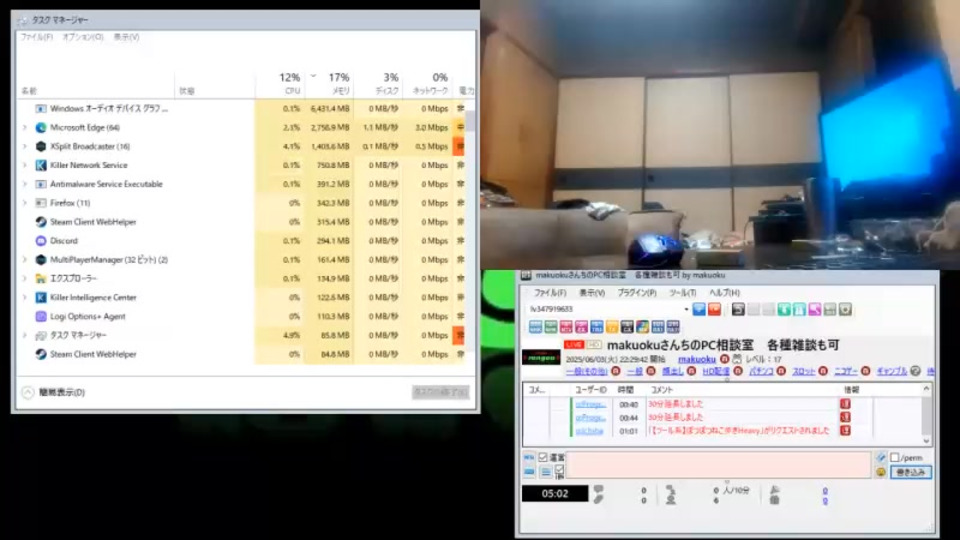This screenshot has height=540, width=960.
Task: Click the MultiPlayerManager process icon
Action: tap(40, 260)
